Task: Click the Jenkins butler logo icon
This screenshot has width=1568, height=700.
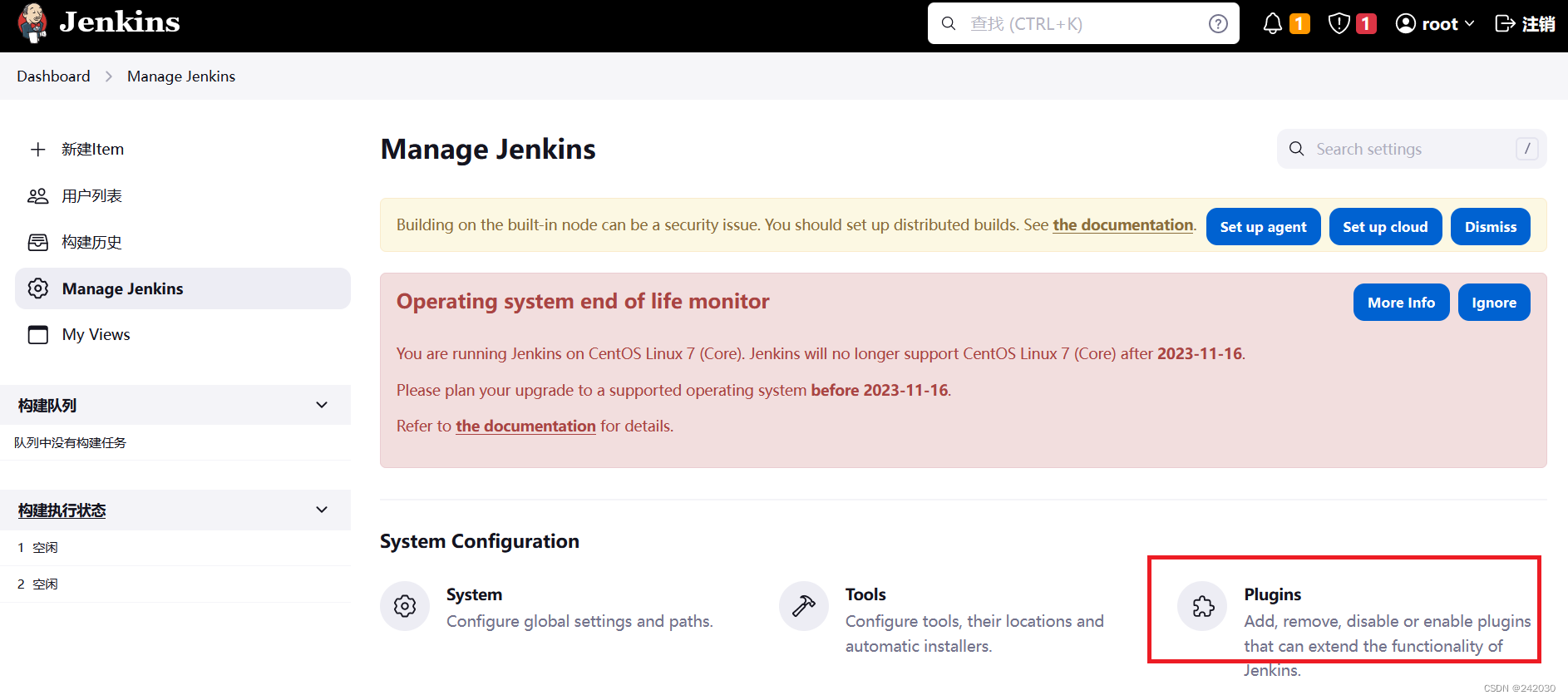Action: 32,22
